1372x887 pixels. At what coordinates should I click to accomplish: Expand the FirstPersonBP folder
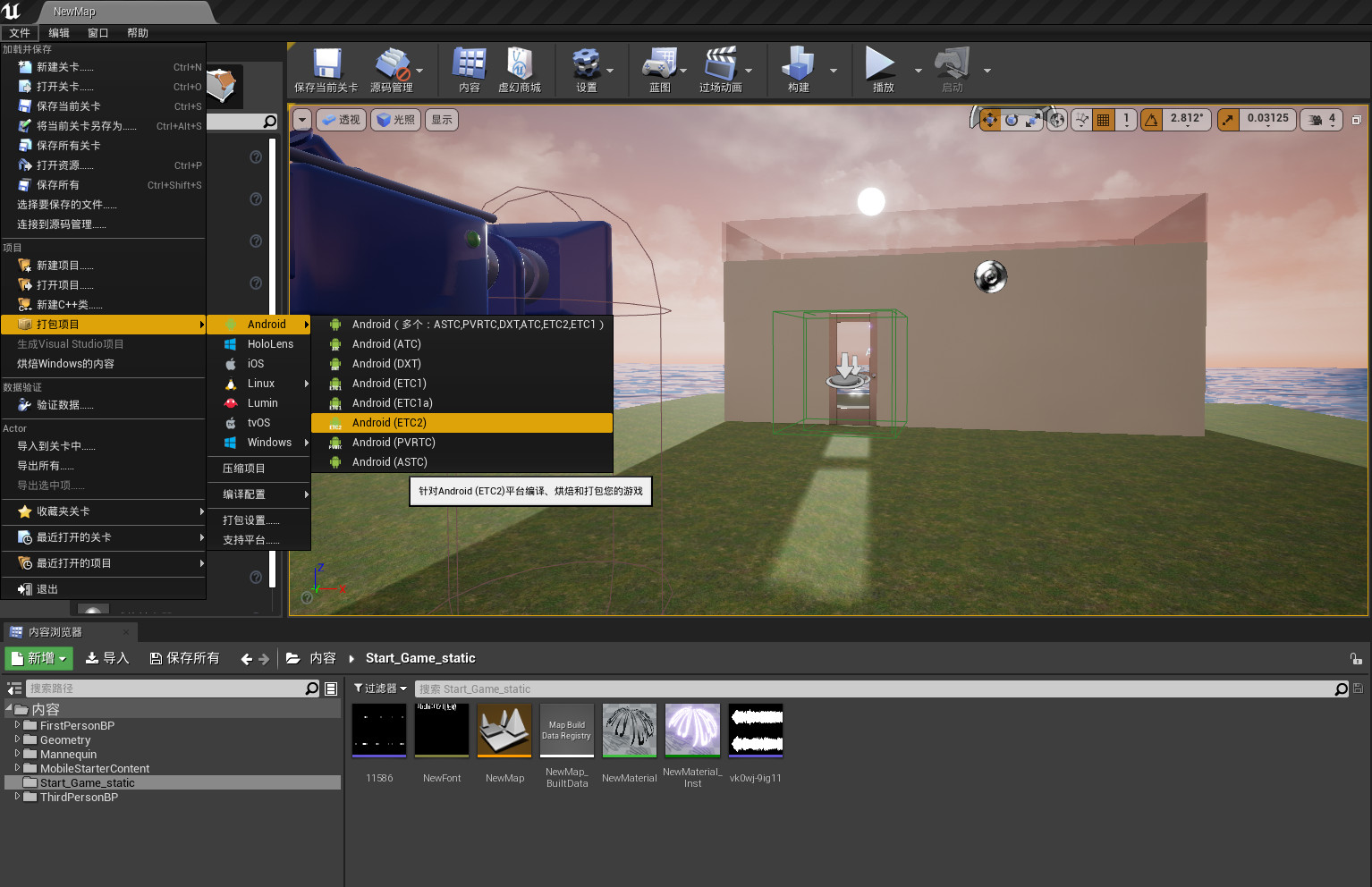[x=17, y=725]
